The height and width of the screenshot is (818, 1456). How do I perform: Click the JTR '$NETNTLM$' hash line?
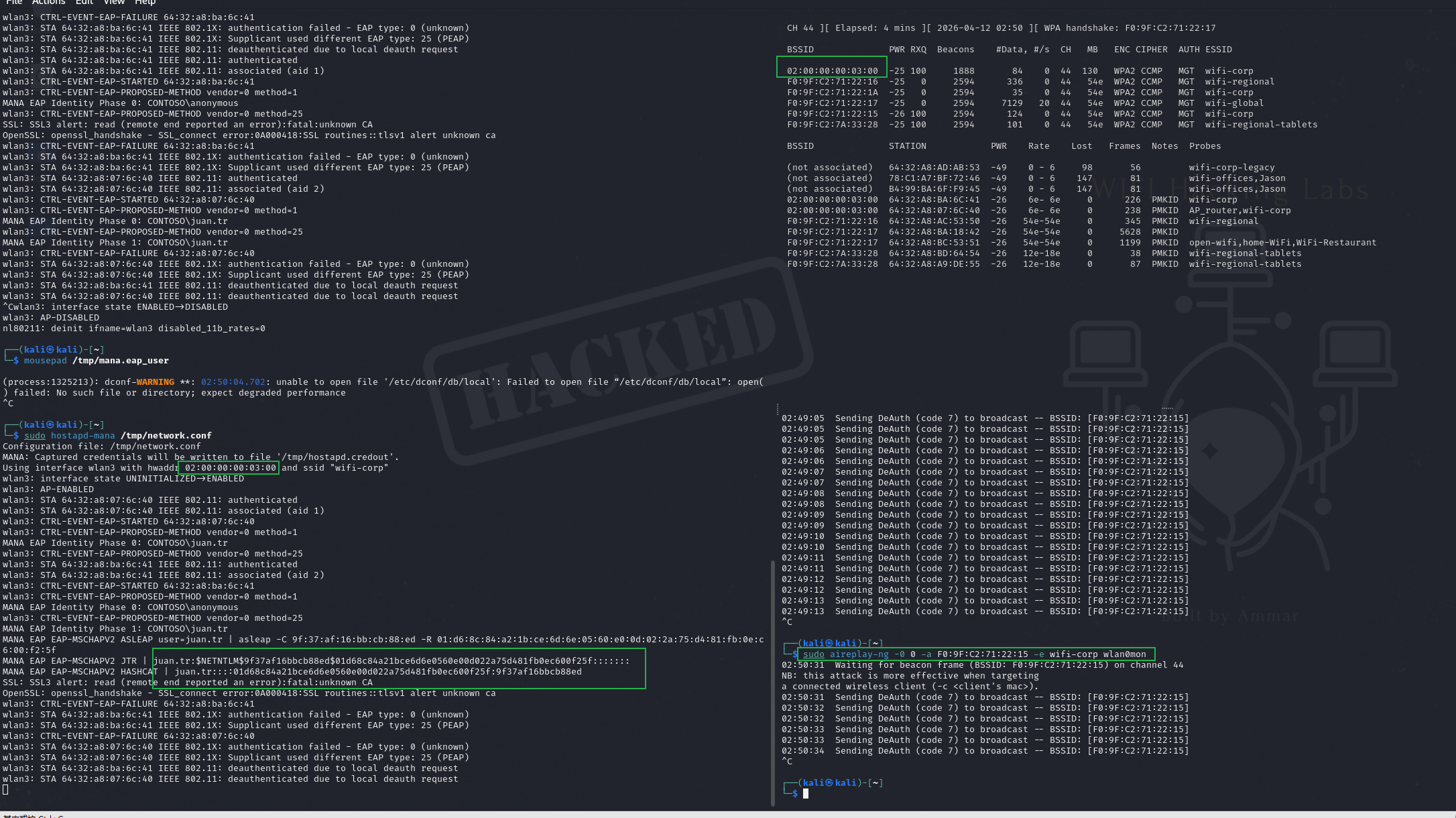click(316, 661)
